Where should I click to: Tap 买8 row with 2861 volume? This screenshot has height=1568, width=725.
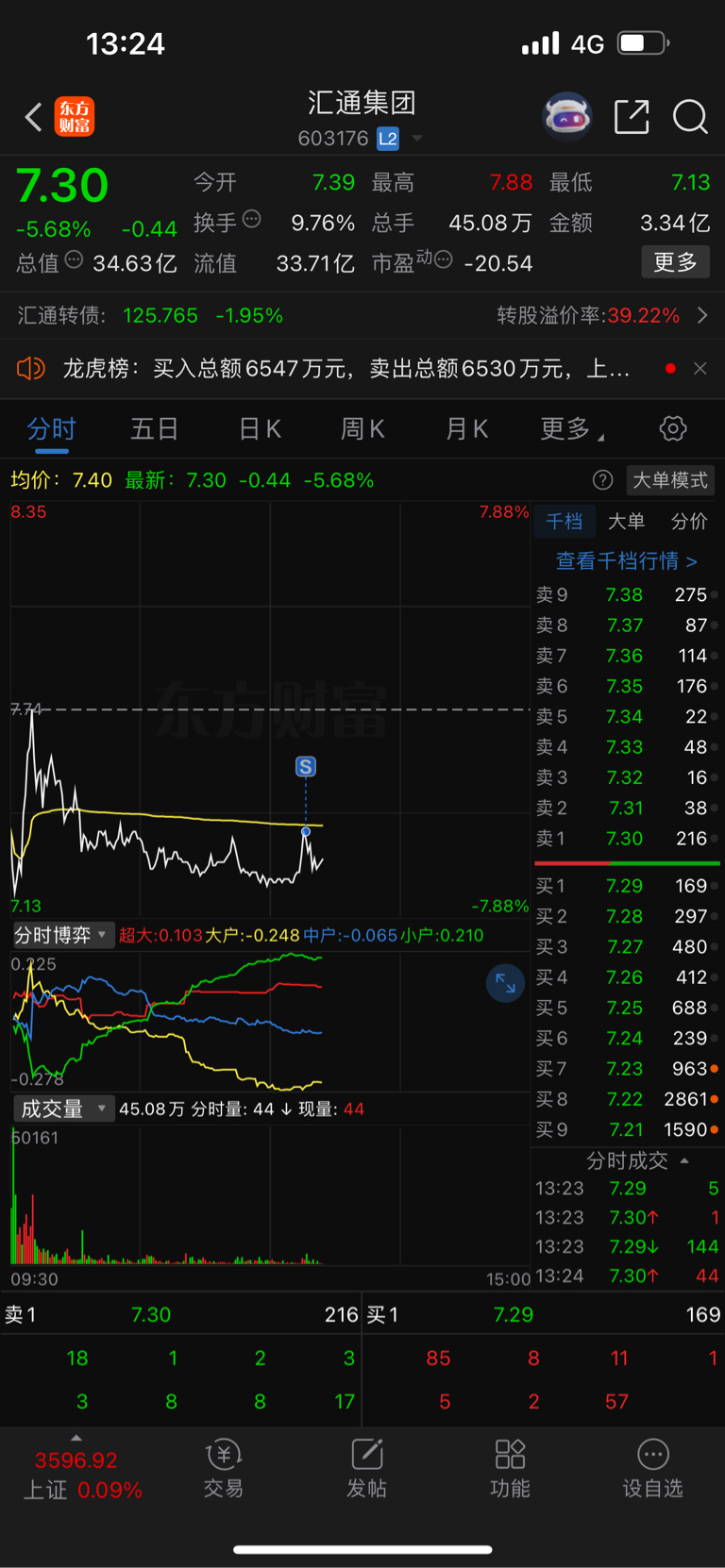tap(627, 1099)
